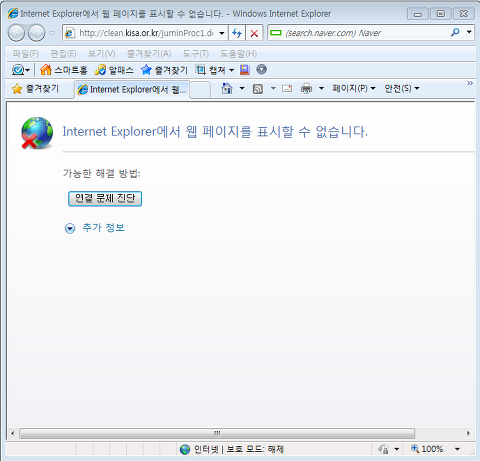Image resolution: width=480 pixels, height=461 pixels.
Task: Click the horizontal scrollbar right arrow
Action: pos(468,433)
